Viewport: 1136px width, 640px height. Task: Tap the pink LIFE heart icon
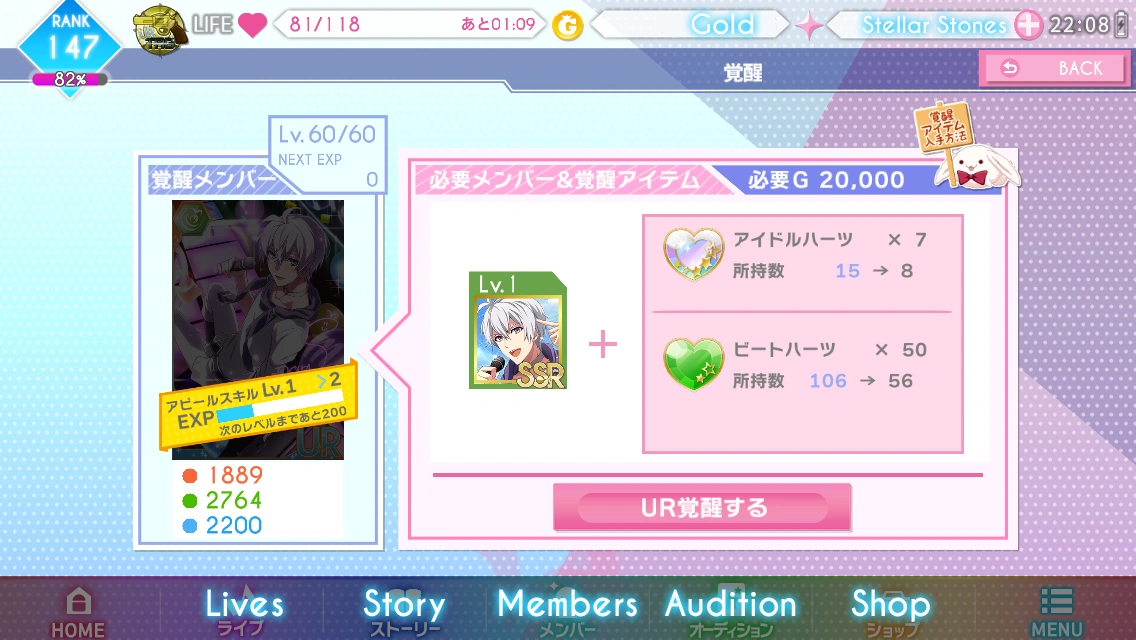point(252,25)
